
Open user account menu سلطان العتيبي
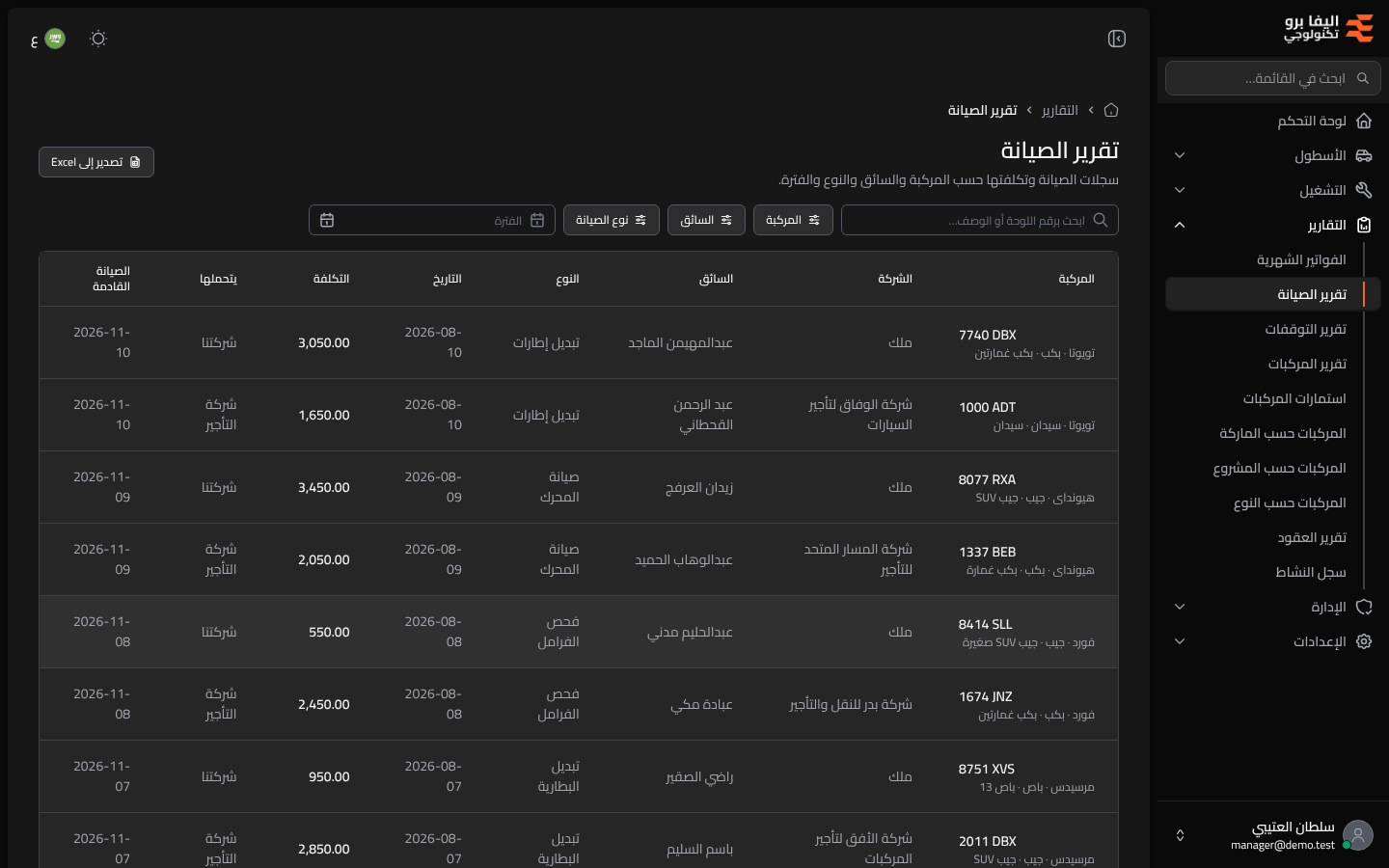[1273, 835]
